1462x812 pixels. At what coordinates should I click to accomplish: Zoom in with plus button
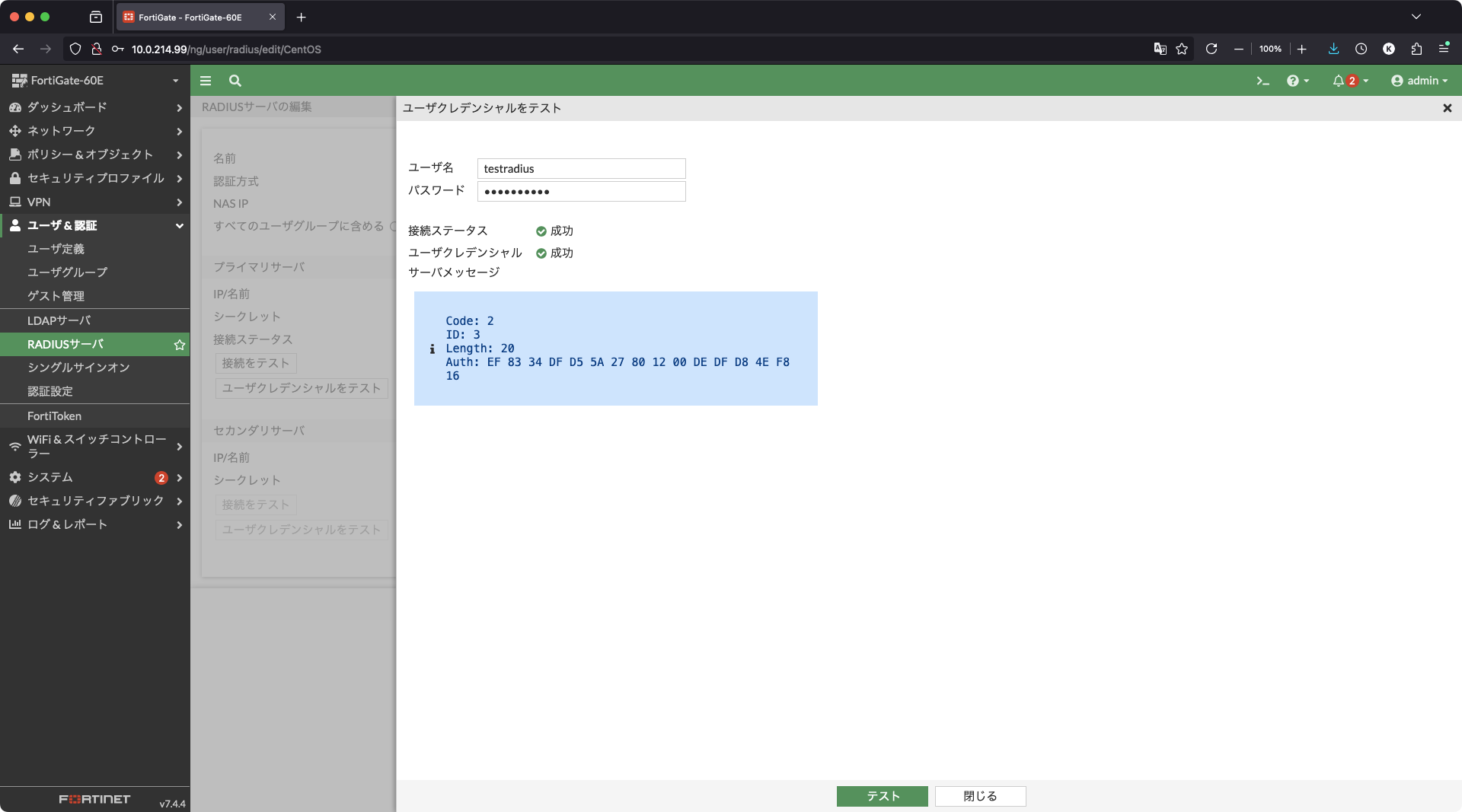(x=1302, y=49)
